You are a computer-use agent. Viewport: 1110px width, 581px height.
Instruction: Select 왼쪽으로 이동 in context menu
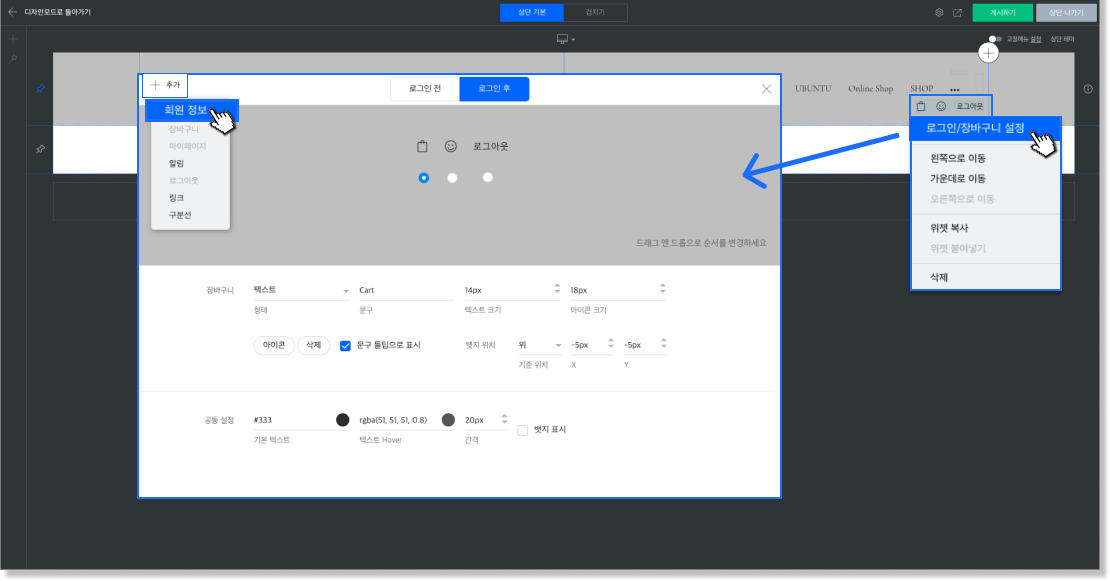point(958,159)
